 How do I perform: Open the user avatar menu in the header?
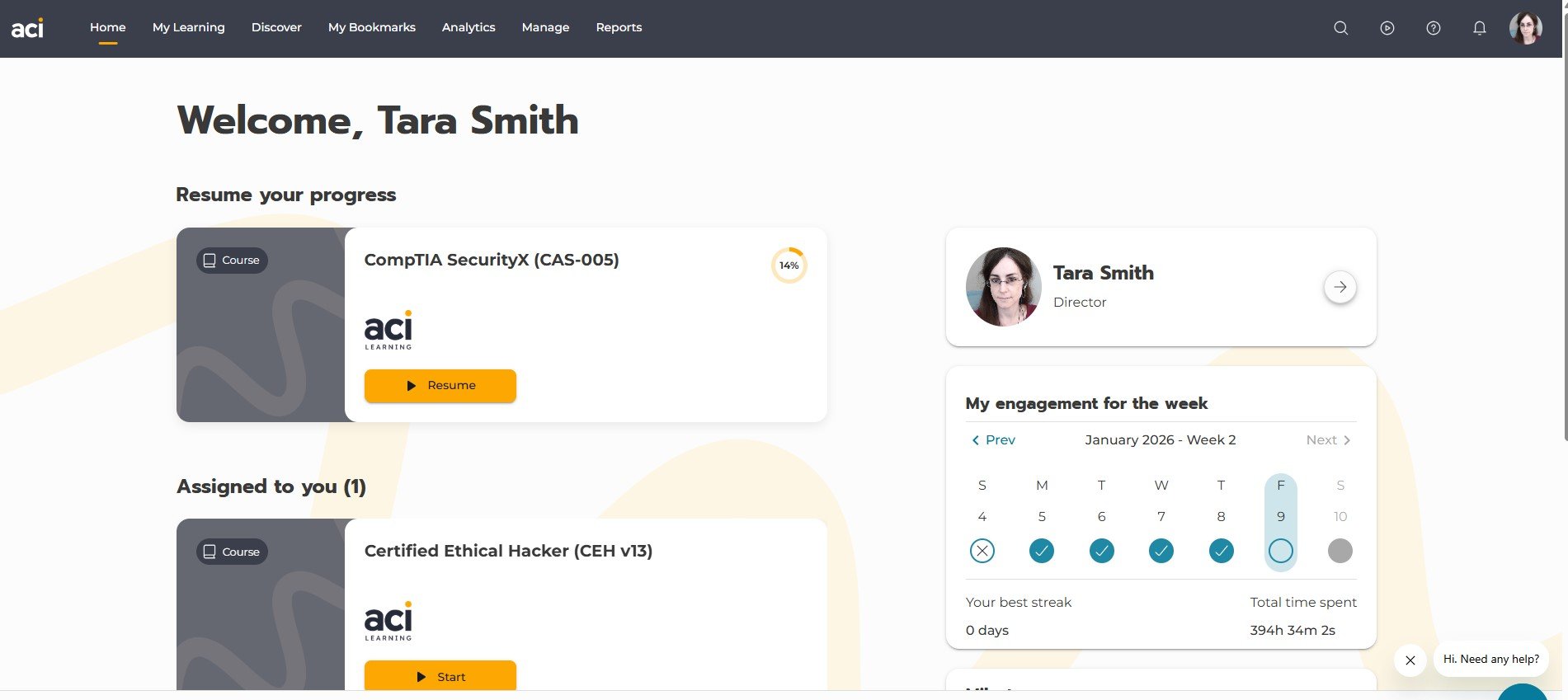tap(1526, 28)
